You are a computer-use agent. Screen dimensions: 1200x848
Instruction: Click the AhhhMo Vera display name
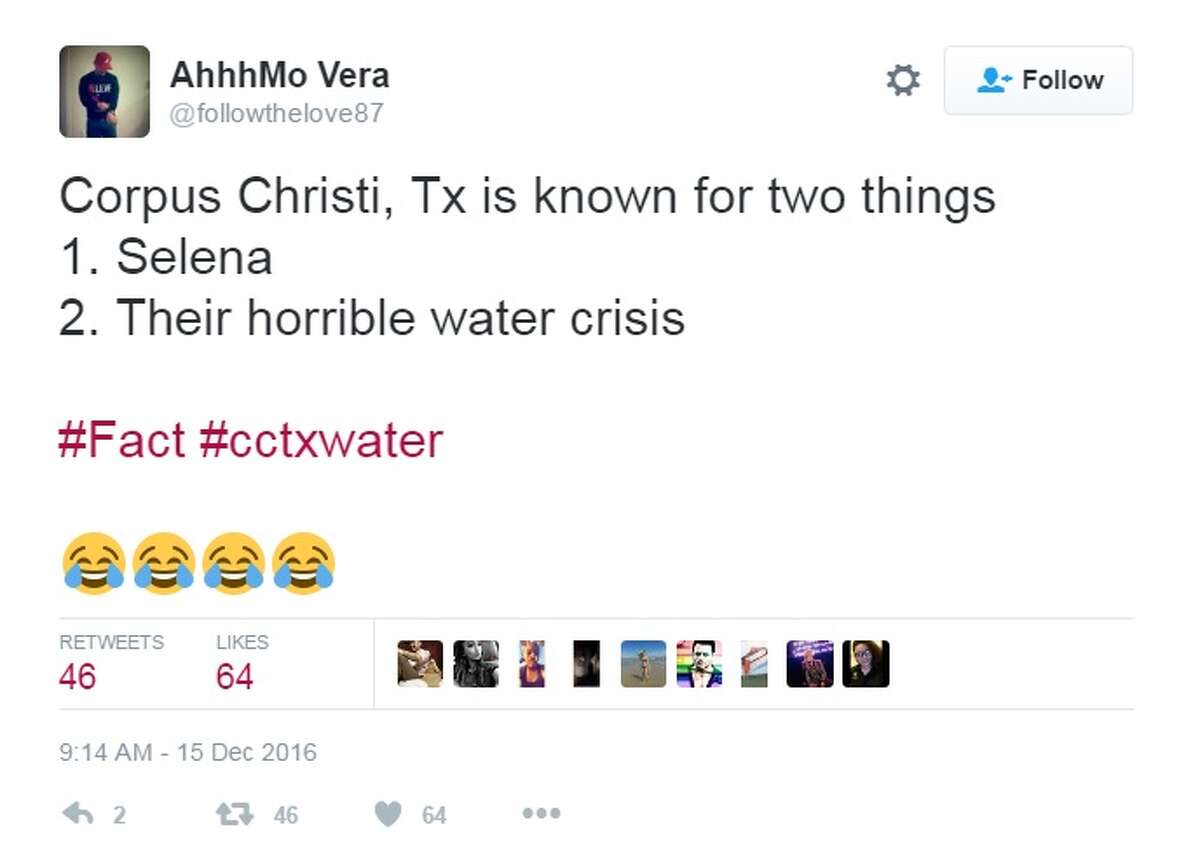(281, 74)
